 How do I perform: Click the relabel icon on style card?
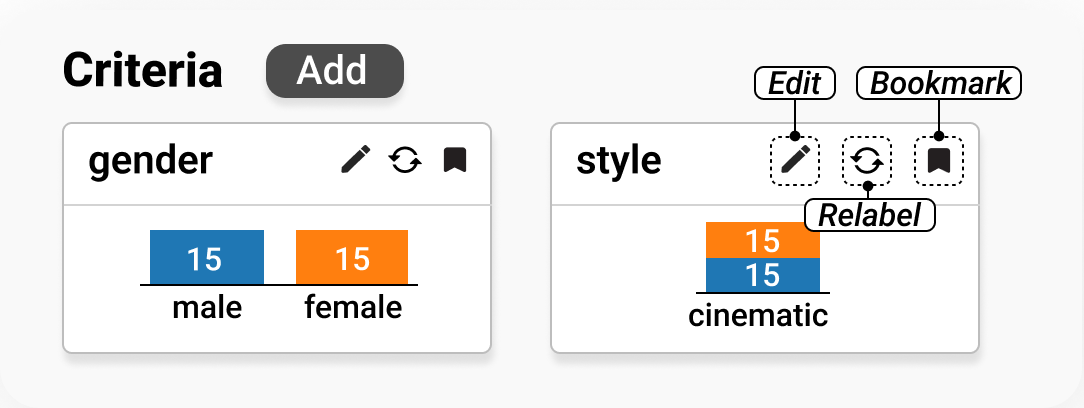867,160
